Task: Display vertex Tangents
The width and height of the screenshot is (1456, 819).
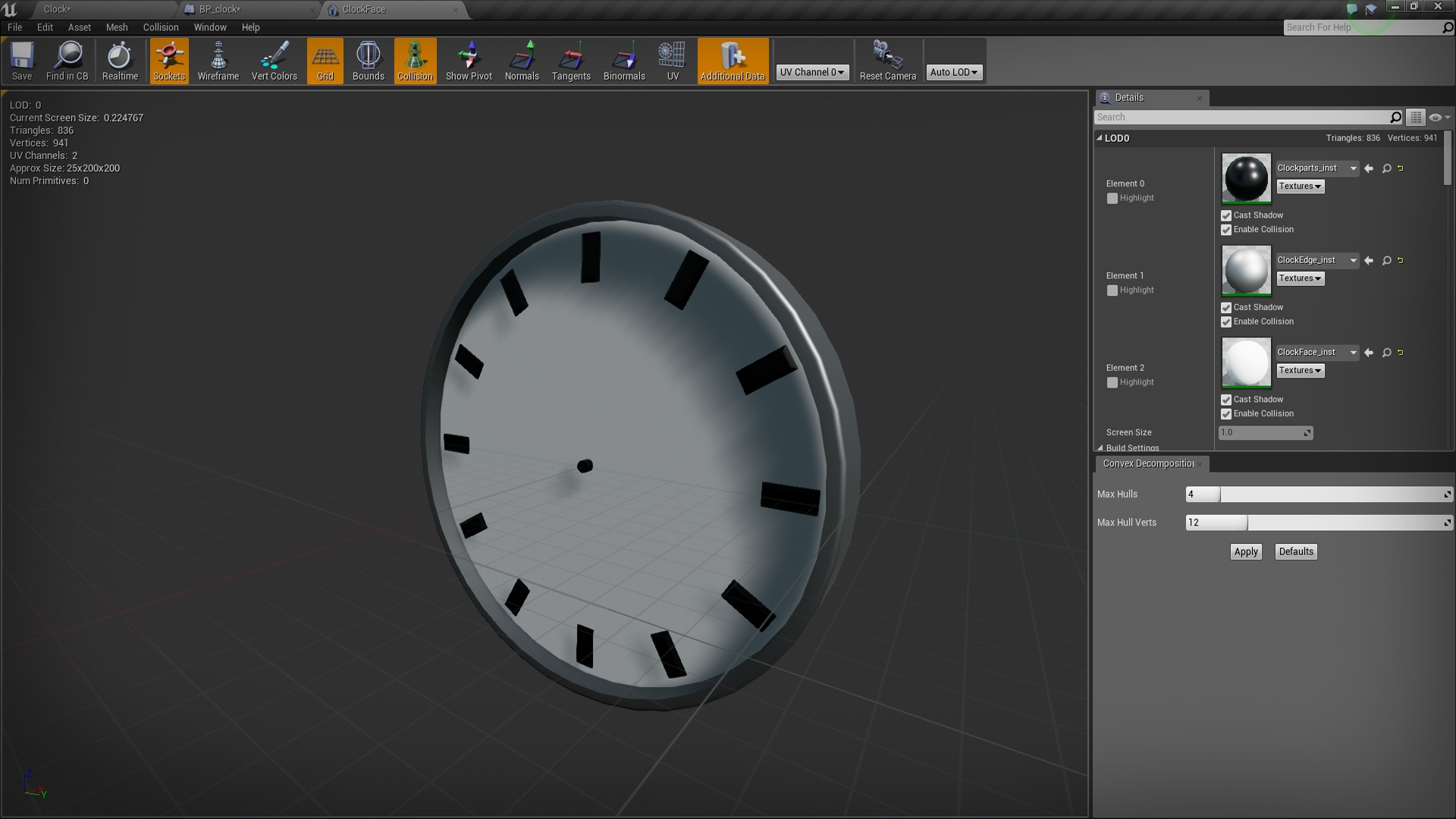Action: click(571, 61)
